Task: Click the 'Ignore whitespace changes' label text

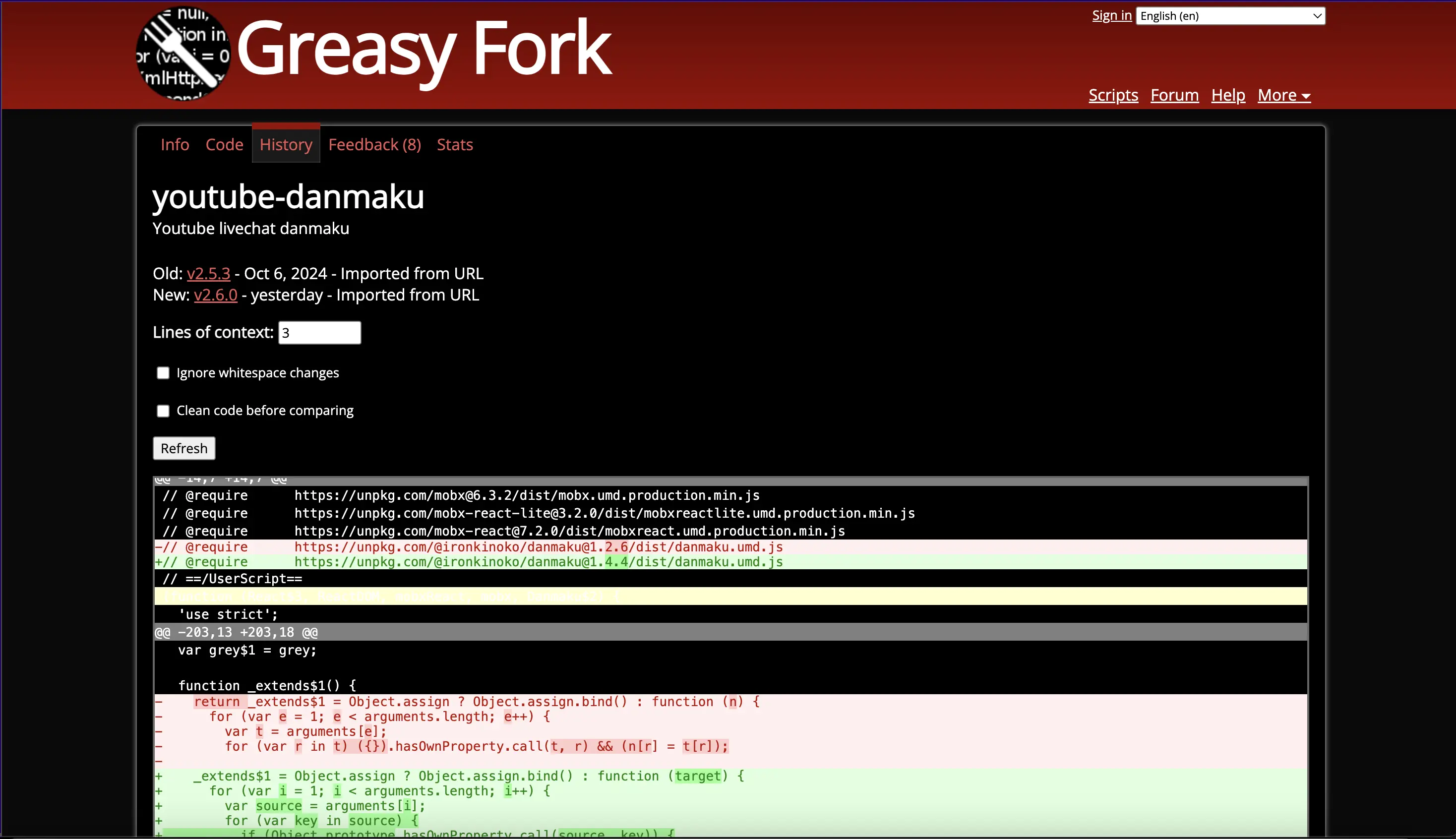Action: click(x=257, y=373)
